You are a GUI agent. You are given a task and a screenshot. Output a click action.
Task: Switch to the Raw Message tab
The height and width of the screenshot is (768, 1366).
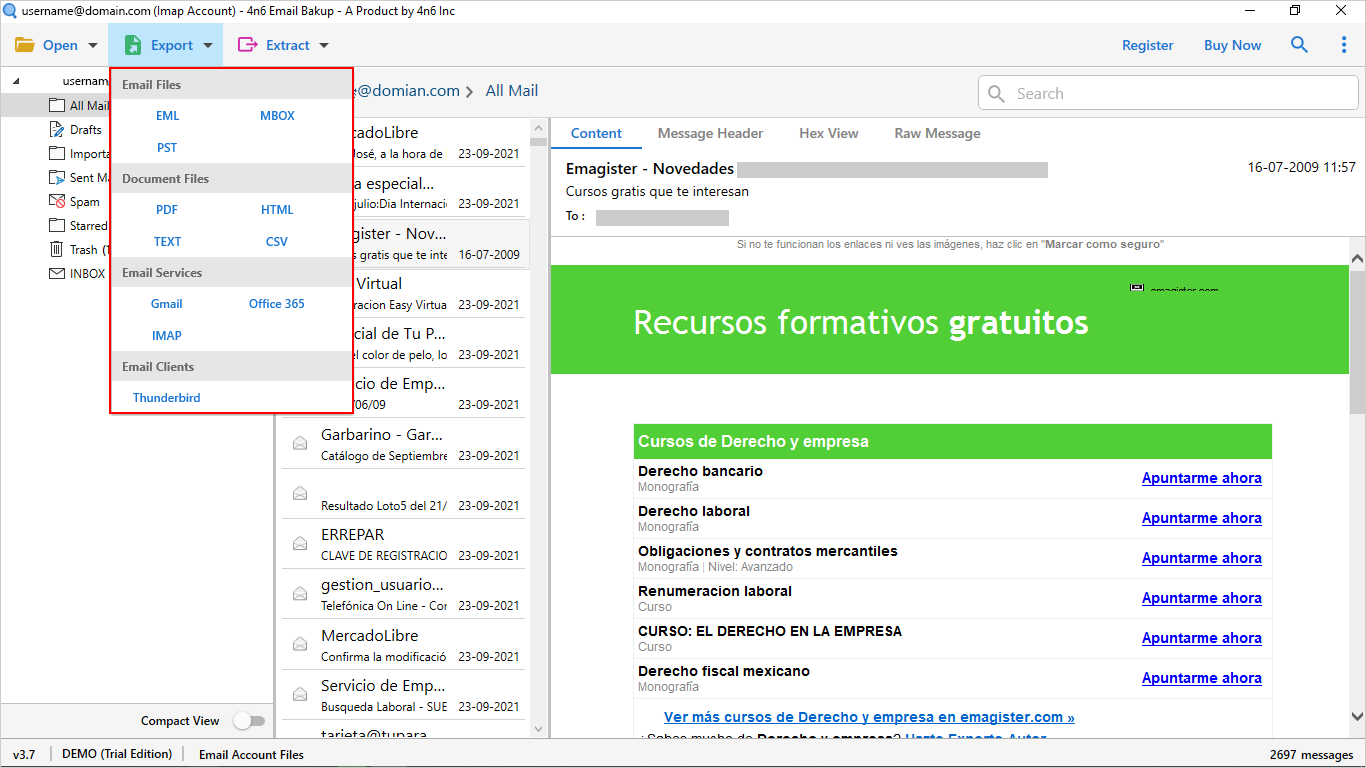click(937, 134)
